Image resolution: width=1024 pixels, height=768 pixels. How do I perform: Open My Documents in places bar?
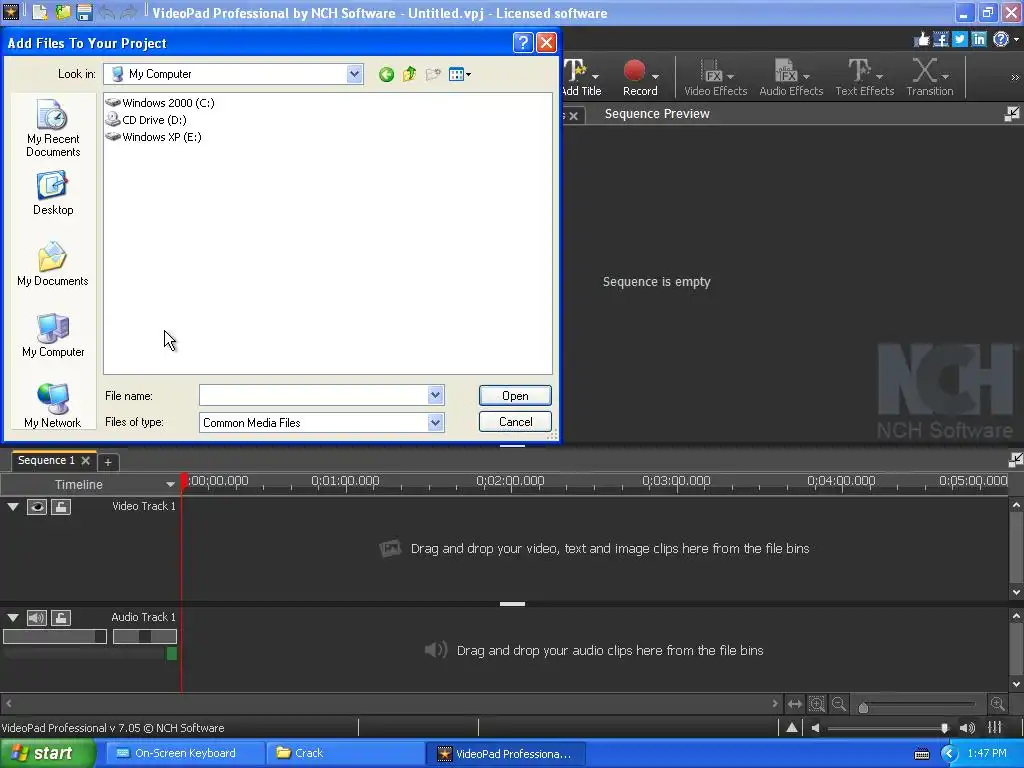tap(53, 264)
